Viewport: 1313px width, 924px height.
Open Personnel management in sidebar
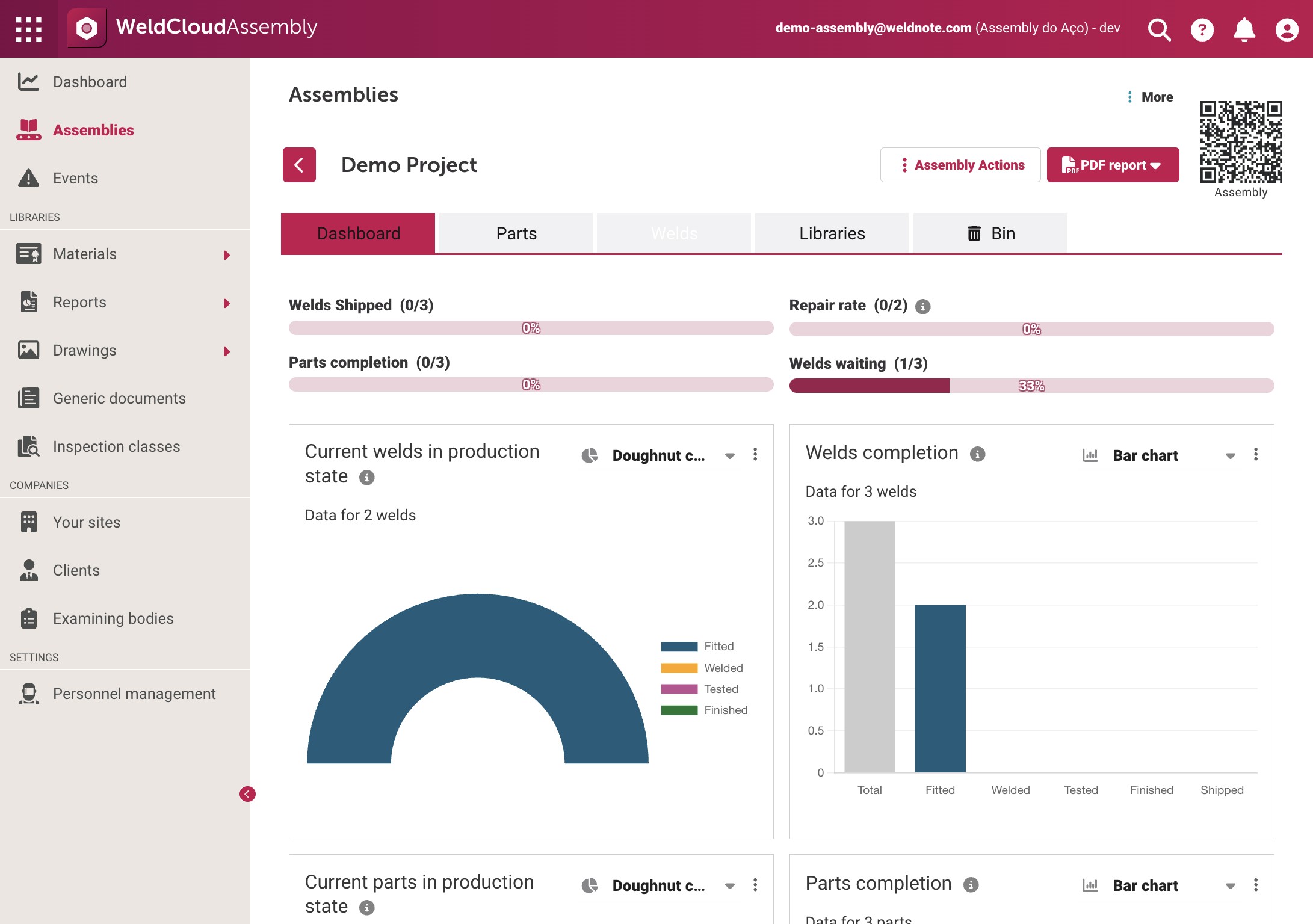pyautogui.click(x=125, y=694)
